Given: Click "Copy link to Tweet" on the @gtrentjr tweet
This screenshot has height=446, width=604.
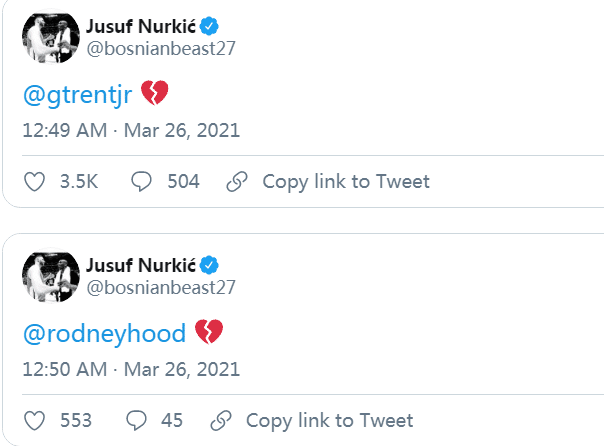Looking at the screenshot, I should point(345,181).
